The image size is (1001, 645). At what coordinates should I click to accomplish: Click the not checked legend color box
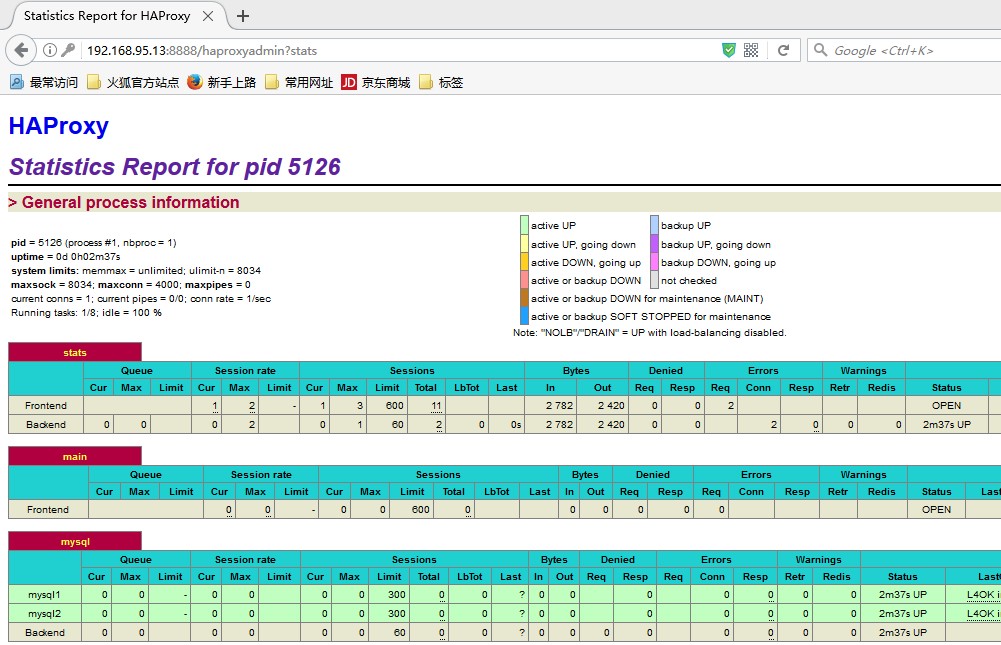click(x=654, y=280)
